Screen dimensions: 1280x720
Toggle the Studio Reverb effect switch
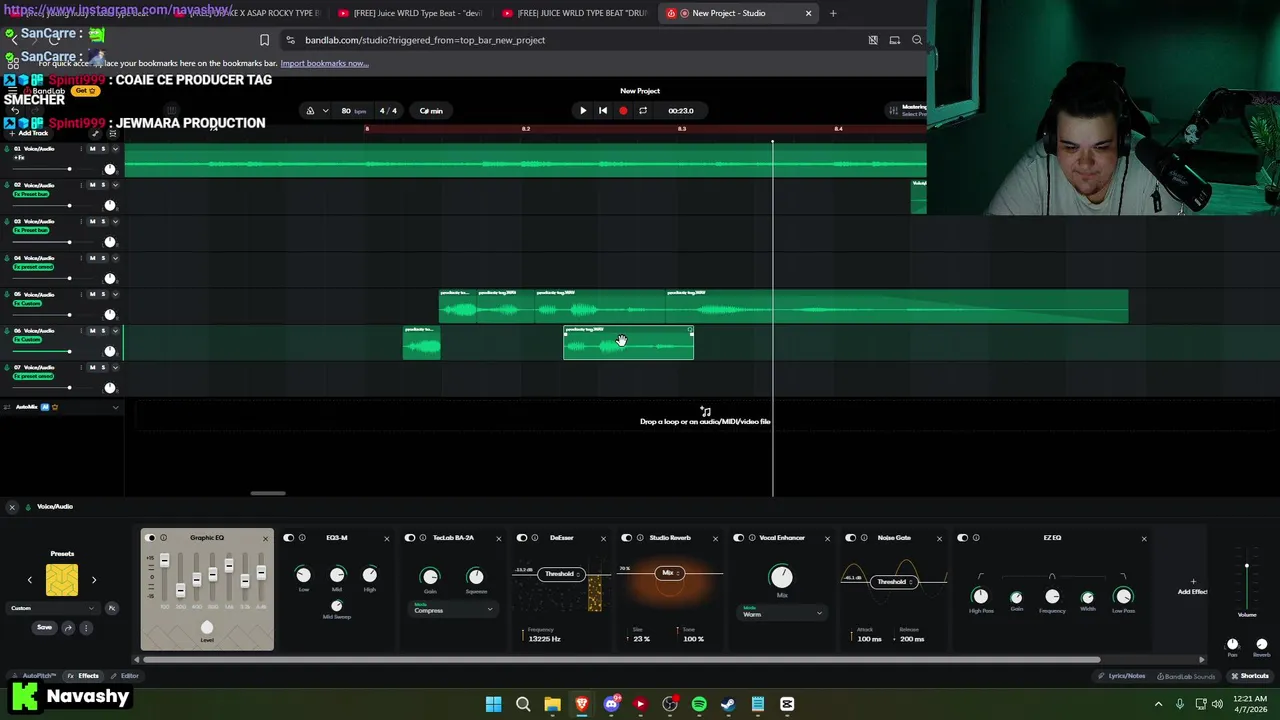pyautogui.click(x=626, y=538)
